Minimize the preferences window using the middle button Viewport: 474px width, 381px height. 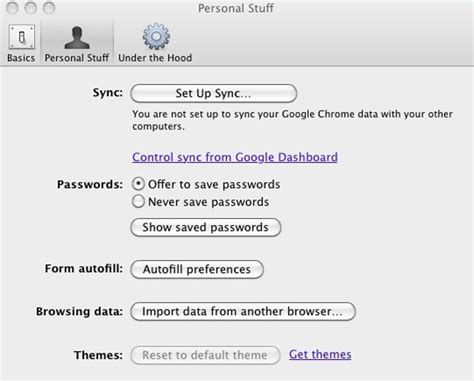(x=31, y=8)
